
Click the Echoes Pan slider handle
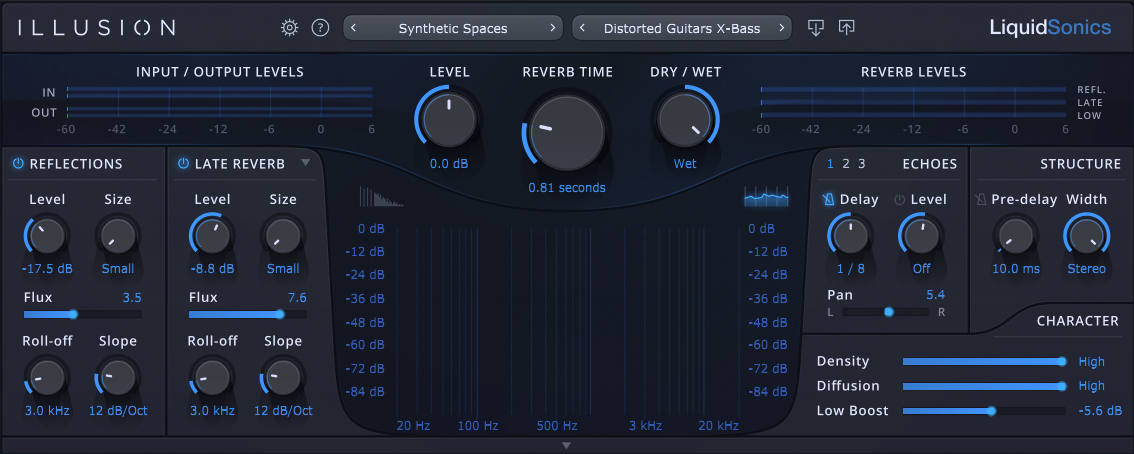tap(889, 312)
